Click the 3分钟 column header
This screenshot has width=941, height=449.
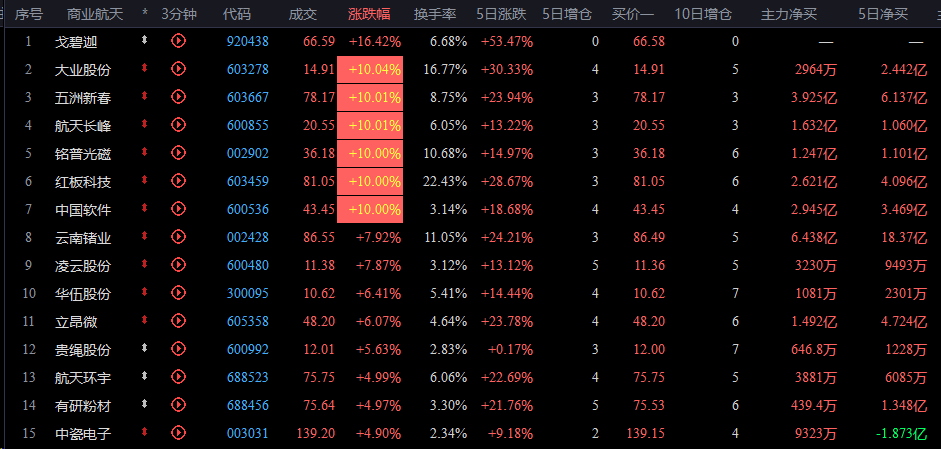[x=179, y=14]
